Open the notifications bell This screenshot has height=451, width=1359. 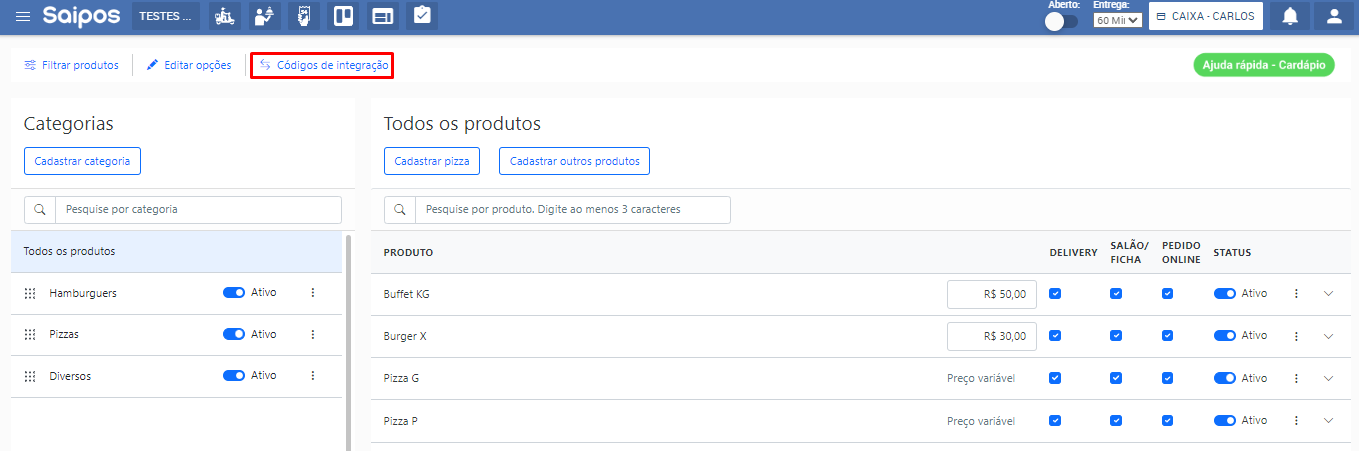[x=1290, y=16]
